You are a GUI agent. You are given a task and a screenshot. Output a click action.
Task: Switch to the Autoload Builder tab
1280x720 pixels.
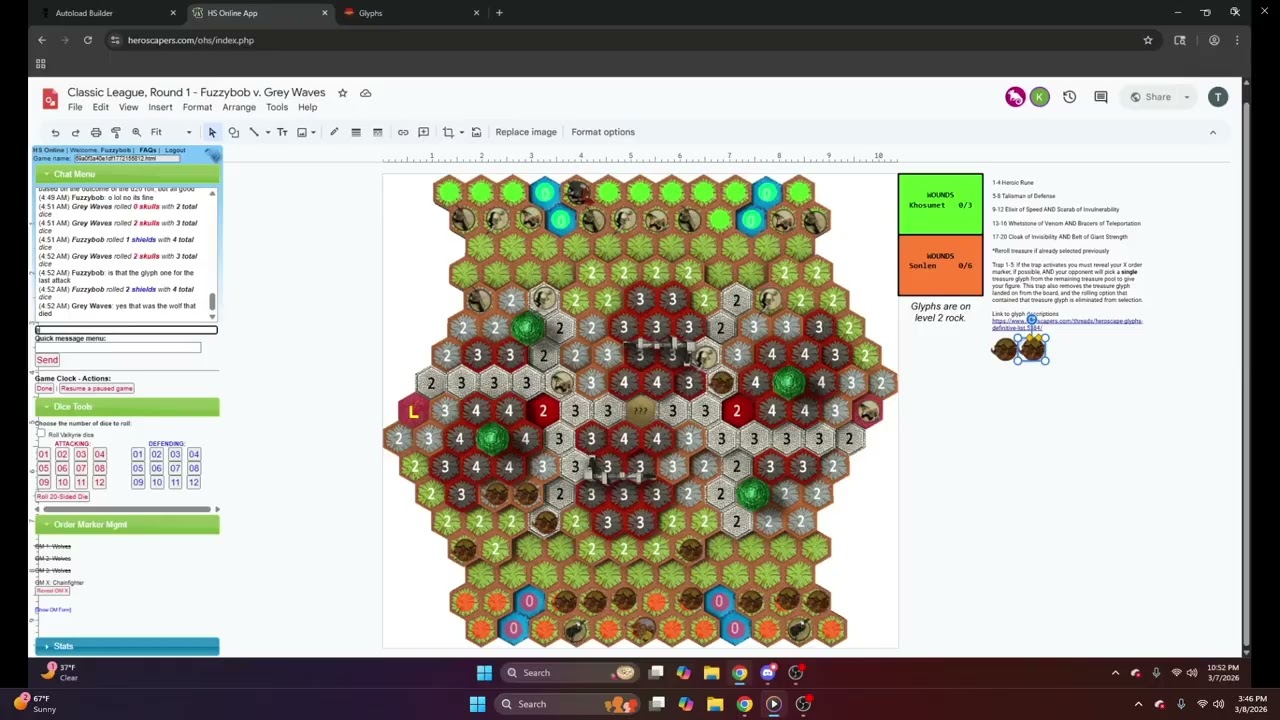106,13
